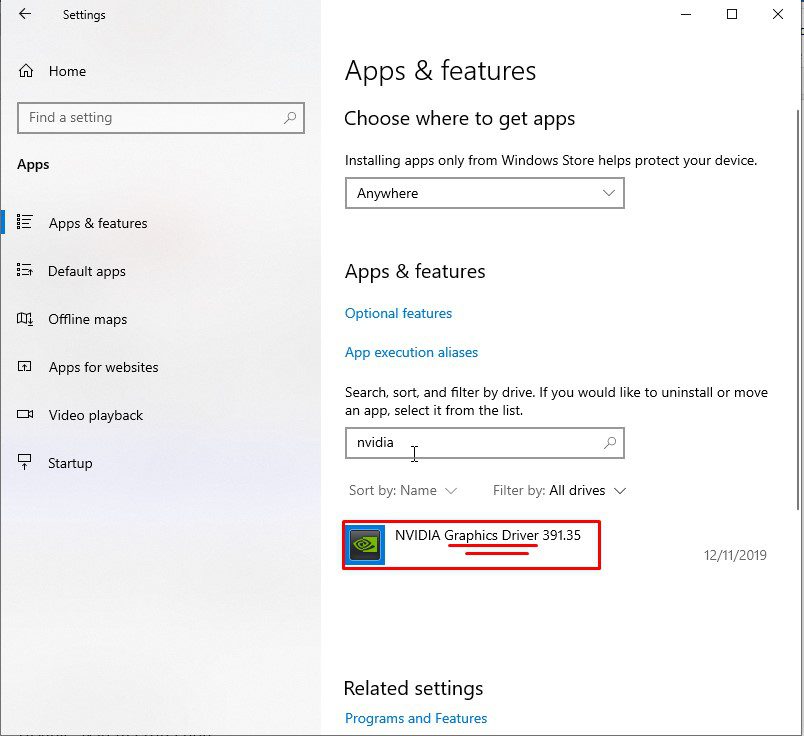Click the nvidia app search field
This screenshot has width=804, height=736.
click(485, 443)
